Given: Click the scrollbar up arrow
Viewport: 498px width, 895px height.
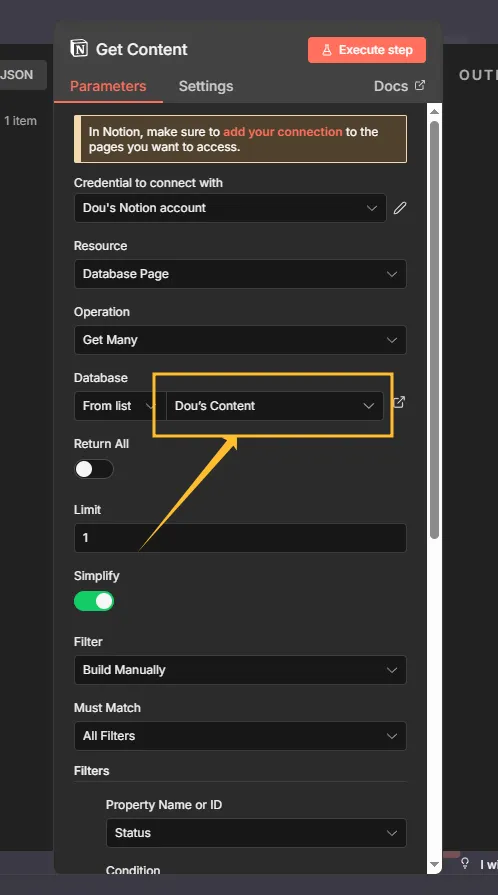Looking at the screenshot, I should 435,111.
